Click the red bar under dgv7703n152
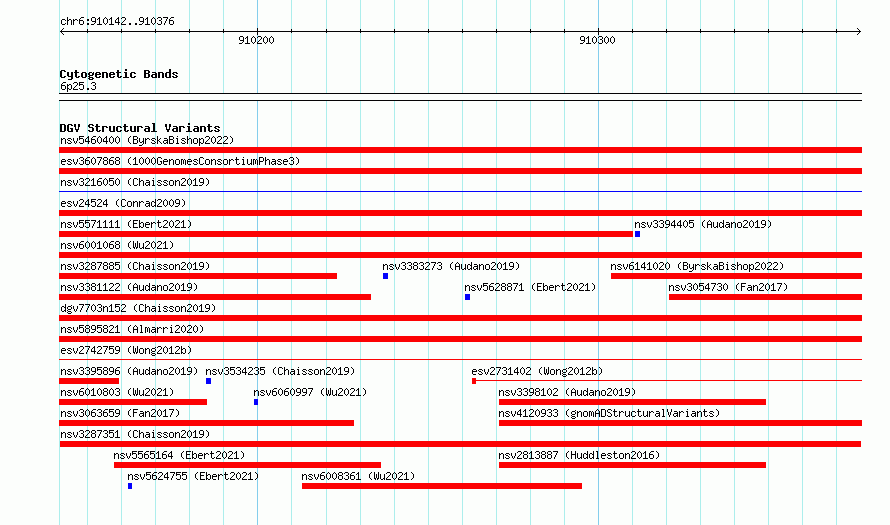This screenshot has width=890, height=525. click(461, 318)
